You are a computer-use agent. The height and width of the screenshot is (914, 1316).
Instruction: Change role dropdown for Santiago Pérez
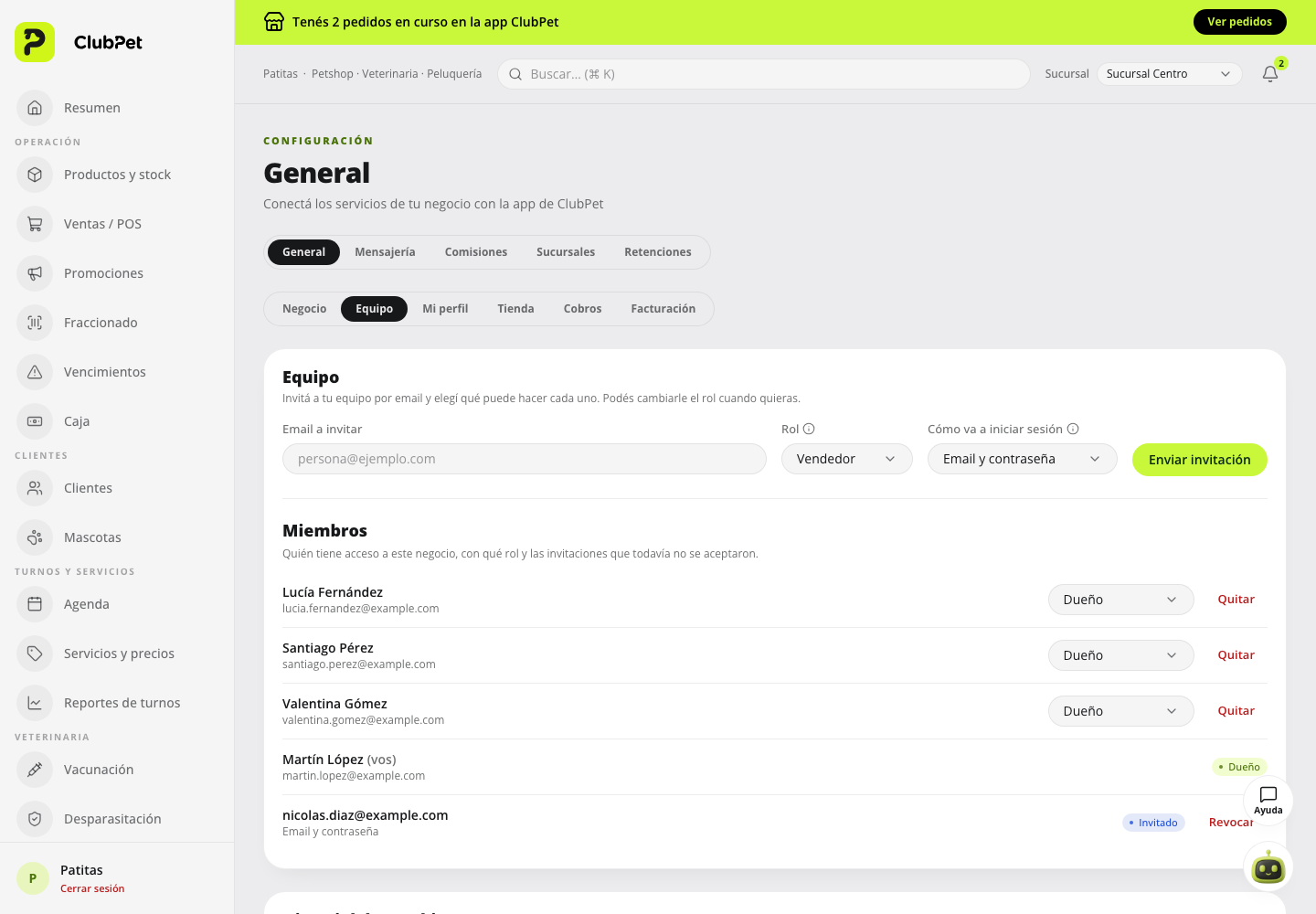1120,655
